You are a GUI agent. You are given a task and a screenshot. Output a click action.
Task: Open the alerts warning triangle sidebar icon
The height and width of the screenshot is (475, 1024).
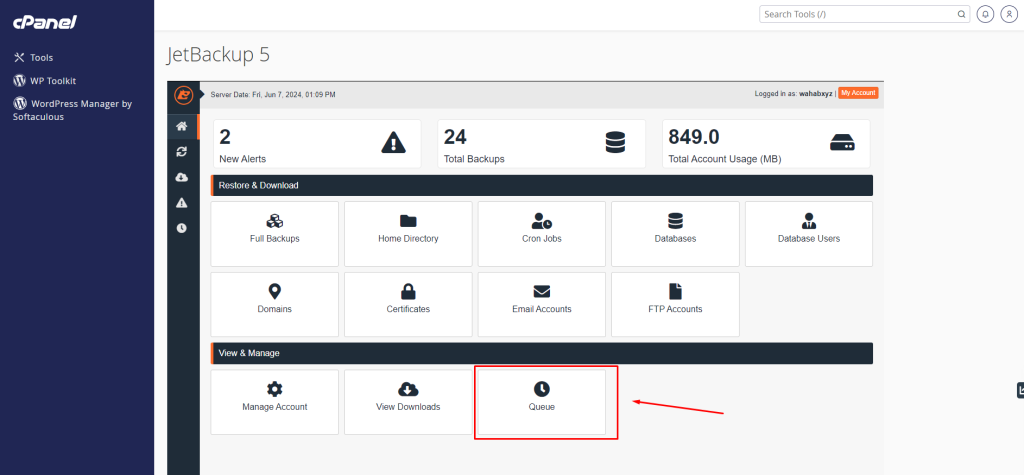pyautogui.click(x=182, y=202)
